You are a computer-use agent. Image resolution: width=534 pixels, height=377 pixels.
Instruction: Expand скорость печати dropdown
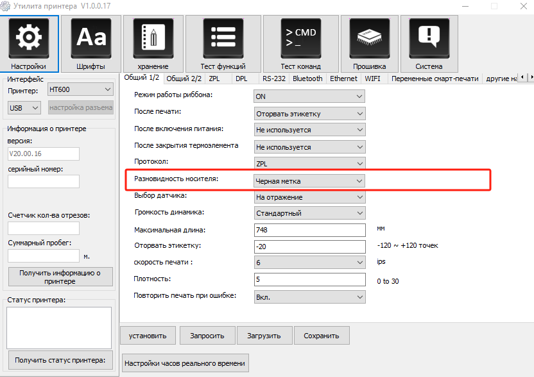click(309, 262)
